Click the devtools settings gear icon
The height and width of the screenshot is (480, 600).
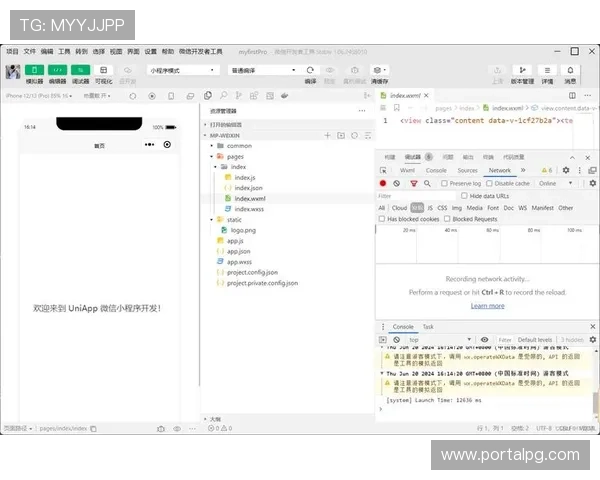click(565, 171)
